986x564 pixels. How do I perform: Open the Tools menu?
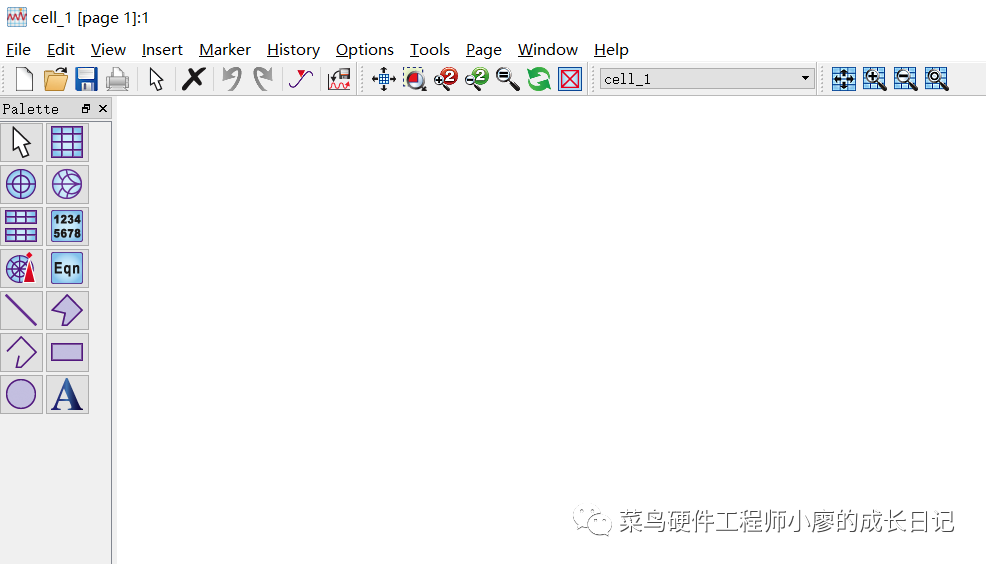click(429, 50)
